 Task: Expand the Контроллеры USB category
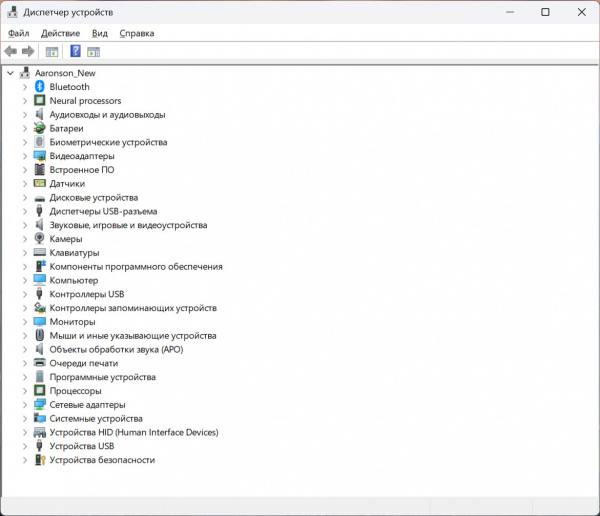[25, 295]
